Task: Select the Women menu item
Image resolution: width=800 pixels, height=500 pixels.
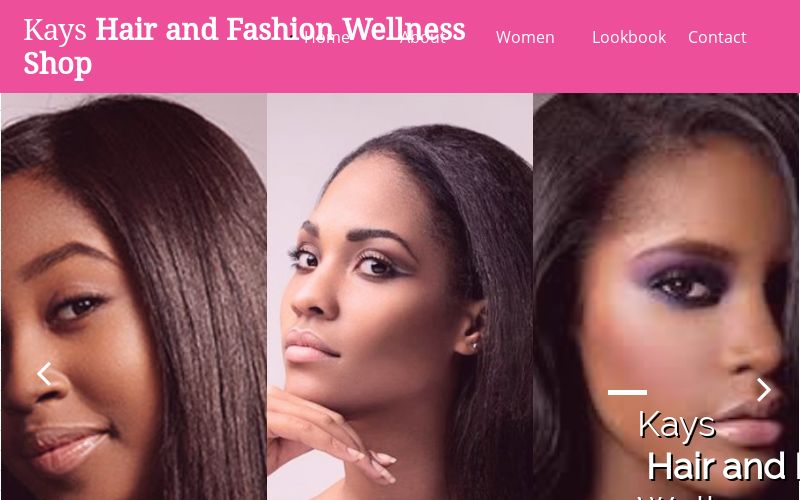Action: [x=525, y=37]
